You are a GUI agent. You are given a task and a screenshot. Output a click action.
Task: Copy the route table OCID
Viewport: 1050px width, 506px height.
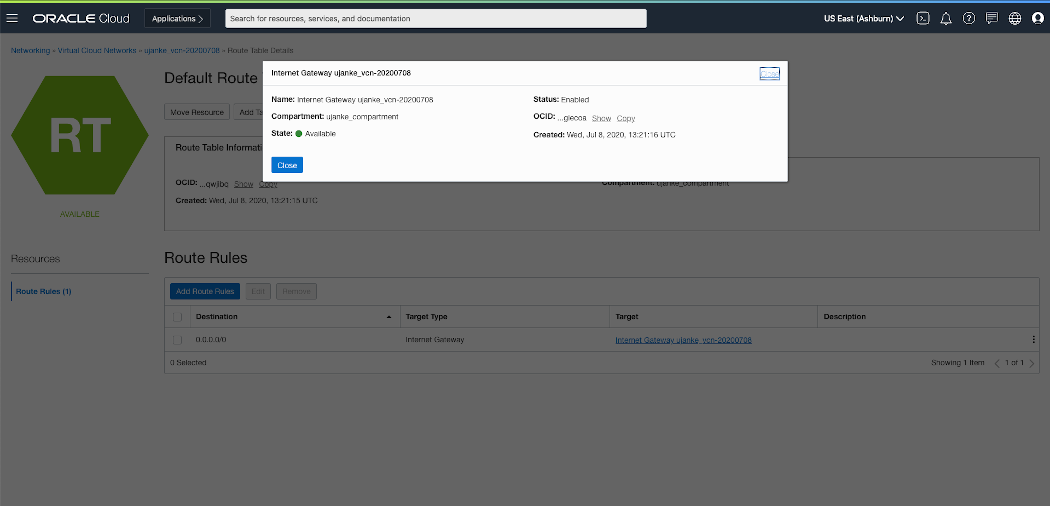(268, 183)
